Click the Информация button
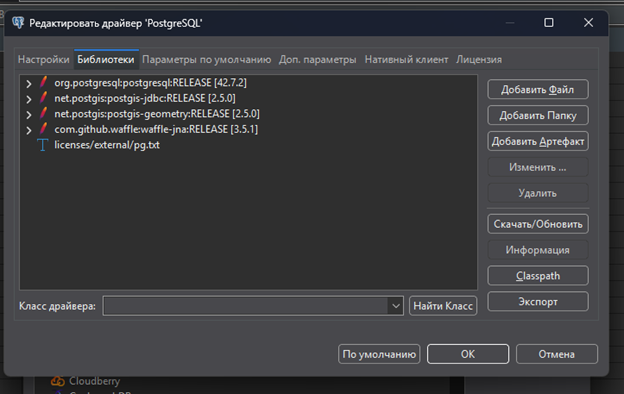 point(538,250)
